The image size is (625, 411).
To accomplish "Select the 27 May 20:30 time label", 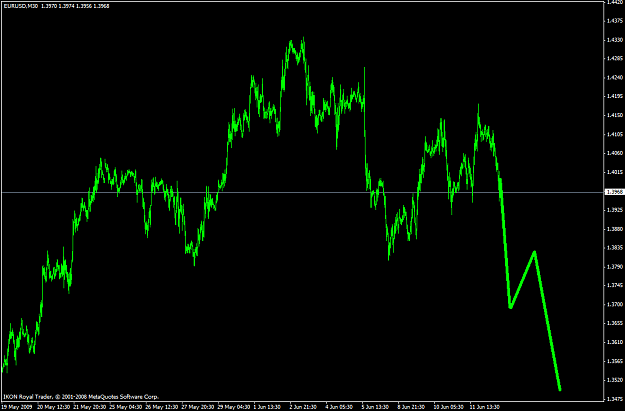I will point(198,407).
